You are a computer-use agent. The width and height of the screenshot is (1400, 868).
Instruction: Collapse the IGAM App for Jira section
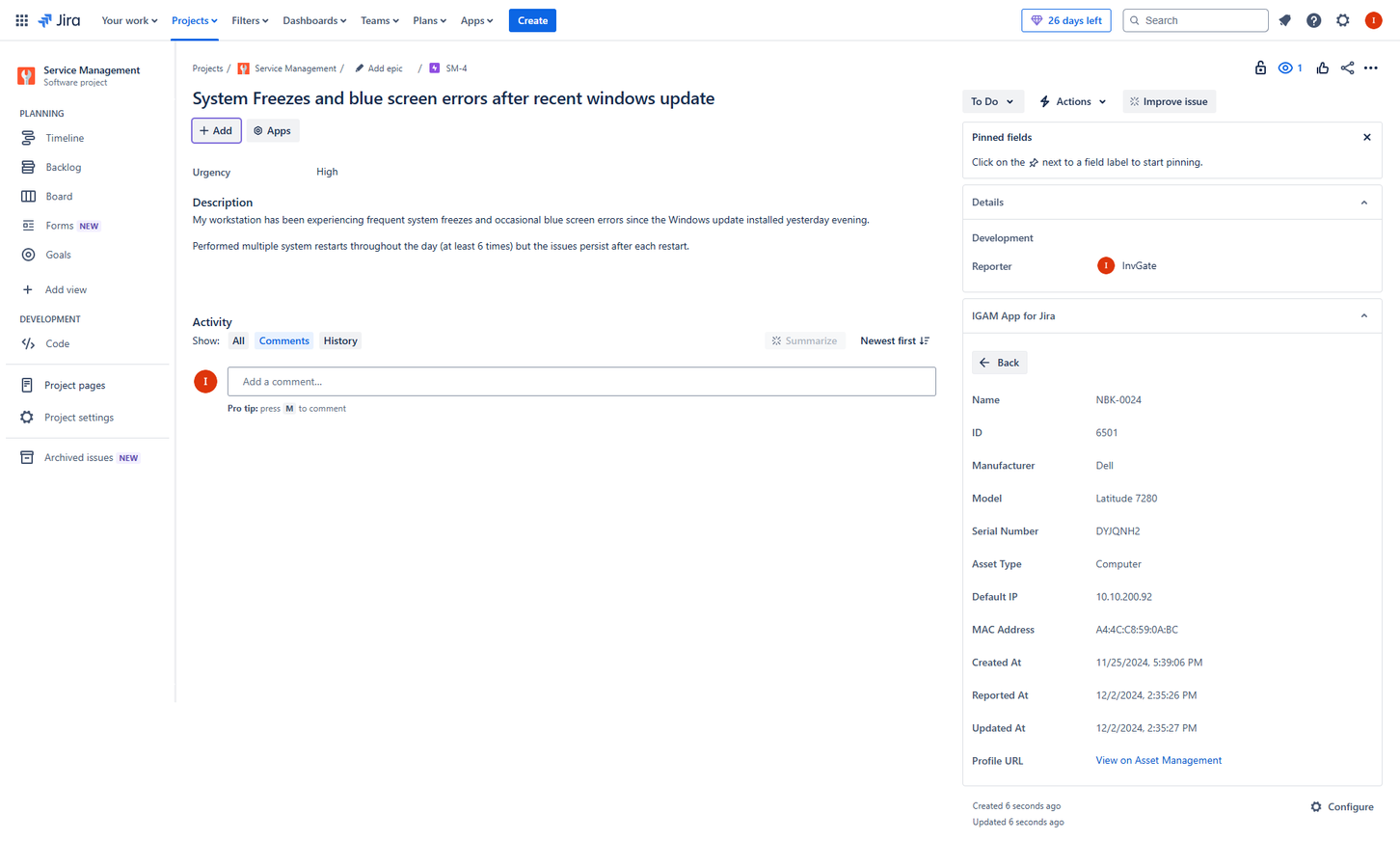(1363, 316)
